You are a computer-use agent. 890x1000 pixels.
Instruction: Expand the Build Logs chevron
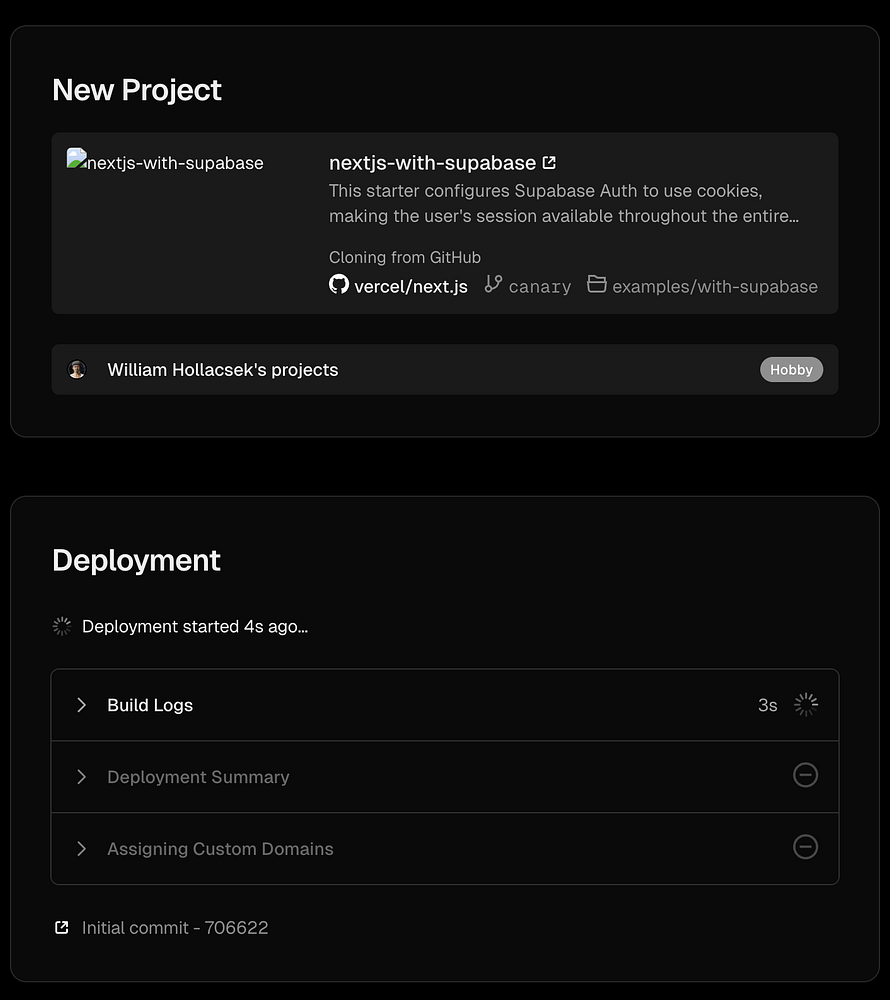point(82,705)
